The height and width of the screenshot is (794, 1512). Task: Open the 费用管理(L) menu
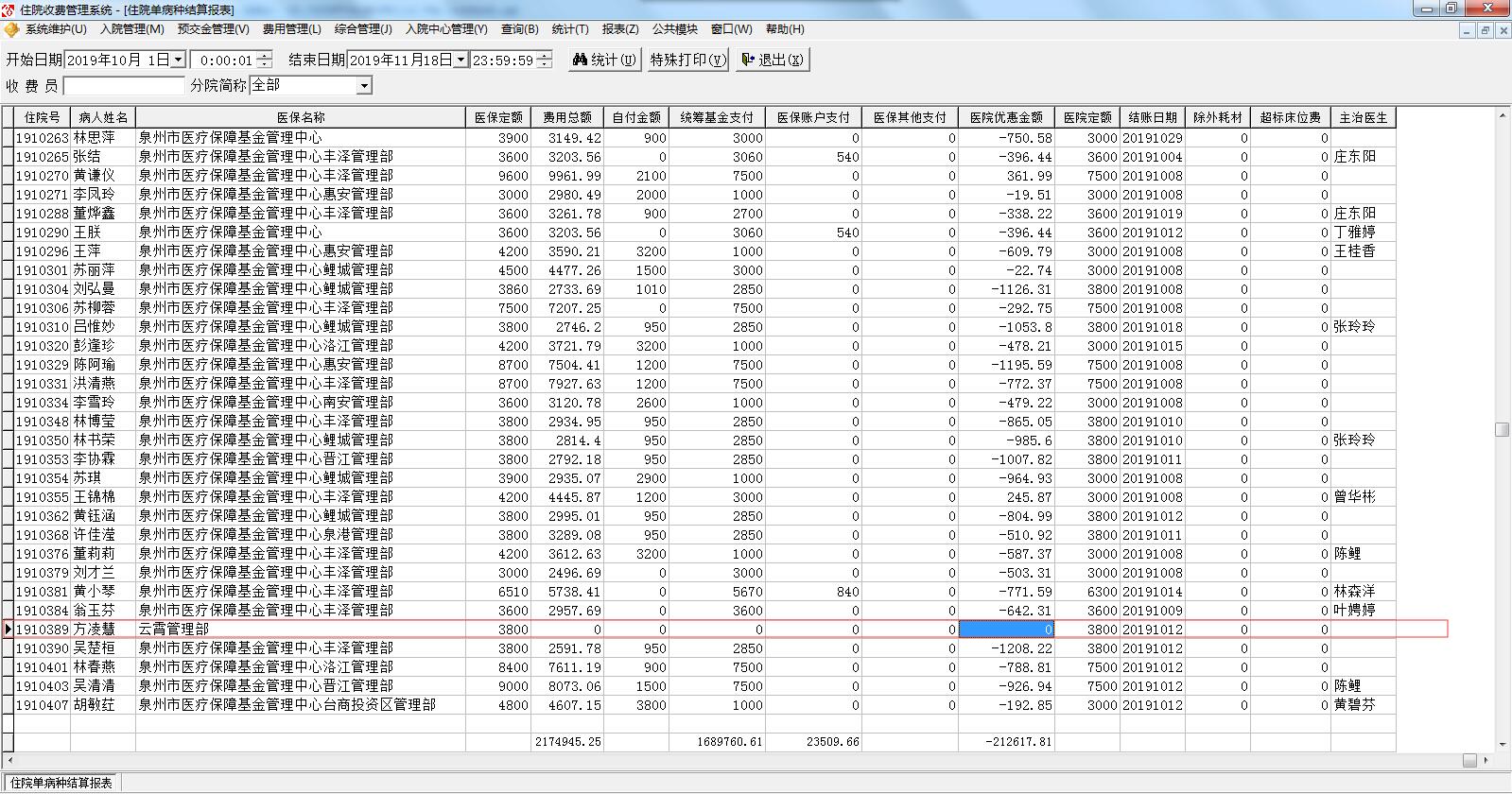coord(291,29)
